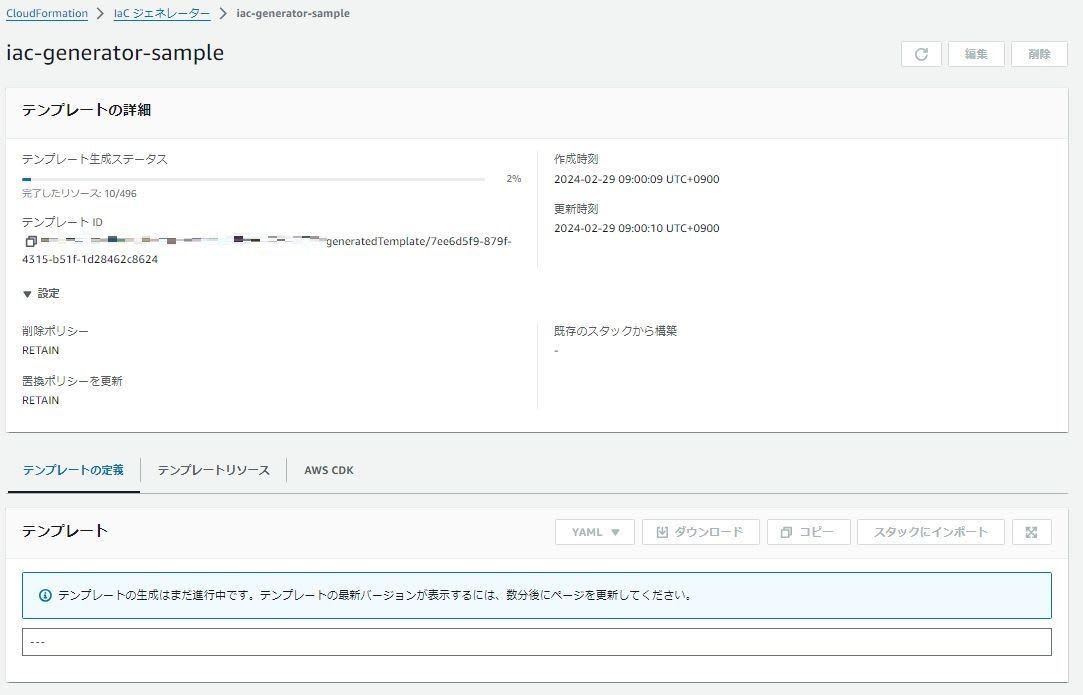The image size is (1083, 695).
Task: Collapse the 設定 section disclosure triangle
Action: [x=27, y=292]
